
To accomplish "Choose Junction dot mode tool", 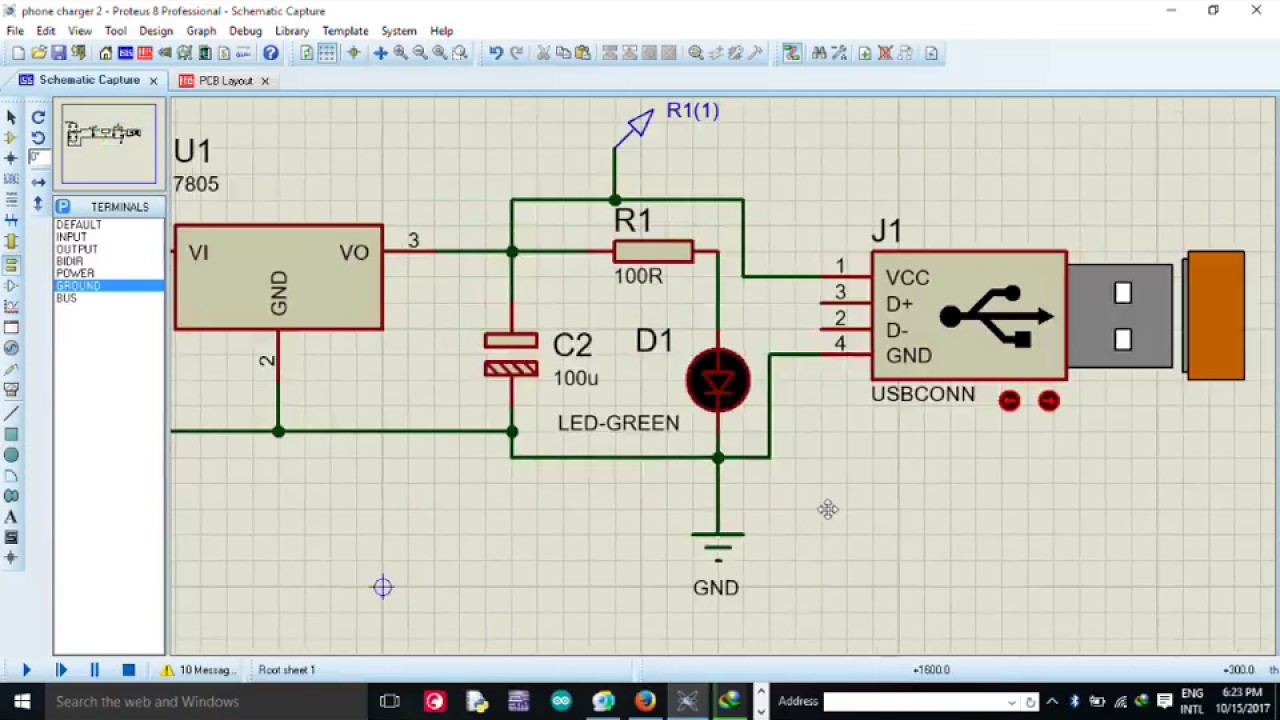I will click(x=11, y=158).
